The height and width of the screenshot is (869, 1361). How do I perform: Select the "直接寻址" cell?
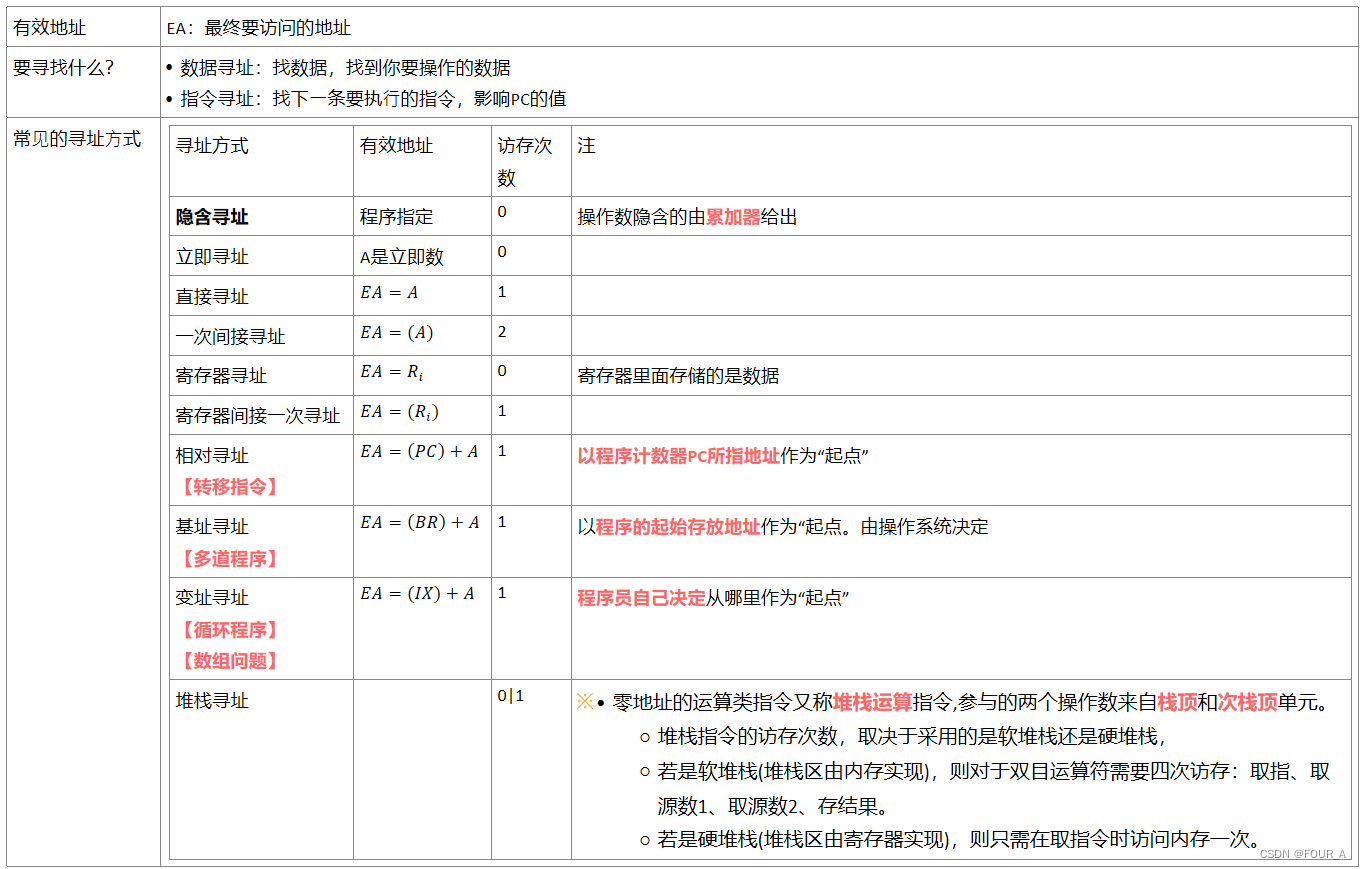(212, 297)
